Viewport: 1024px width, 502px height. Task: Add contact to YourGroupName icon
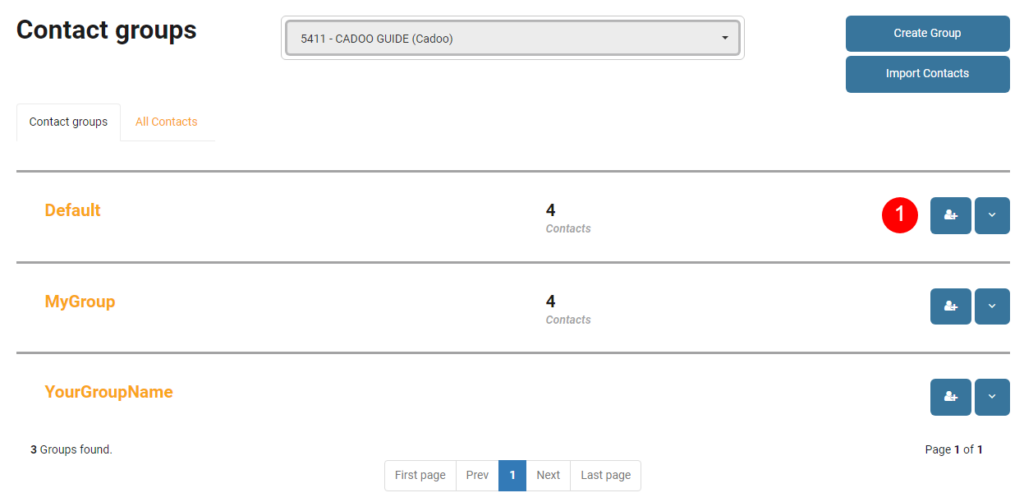(950, 397)
